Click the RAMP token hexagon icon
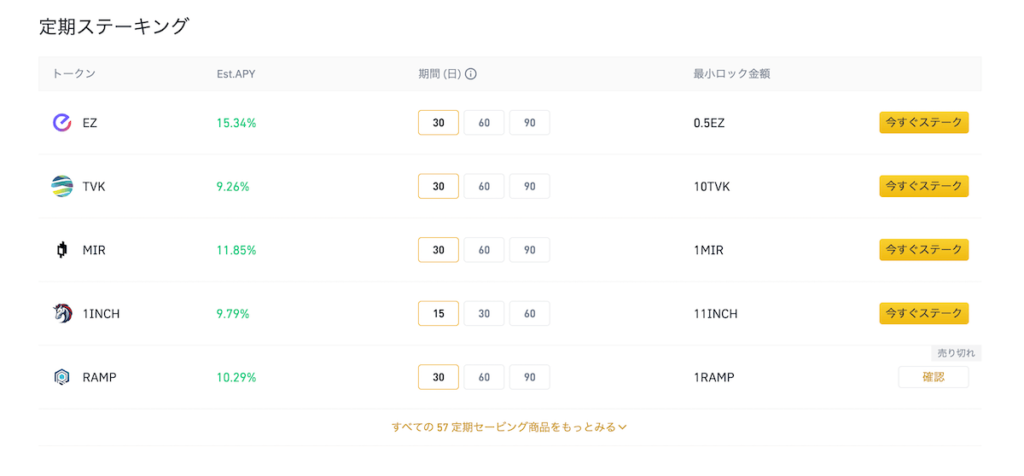Screen dimensions: 1024x476 coord(61,377)
